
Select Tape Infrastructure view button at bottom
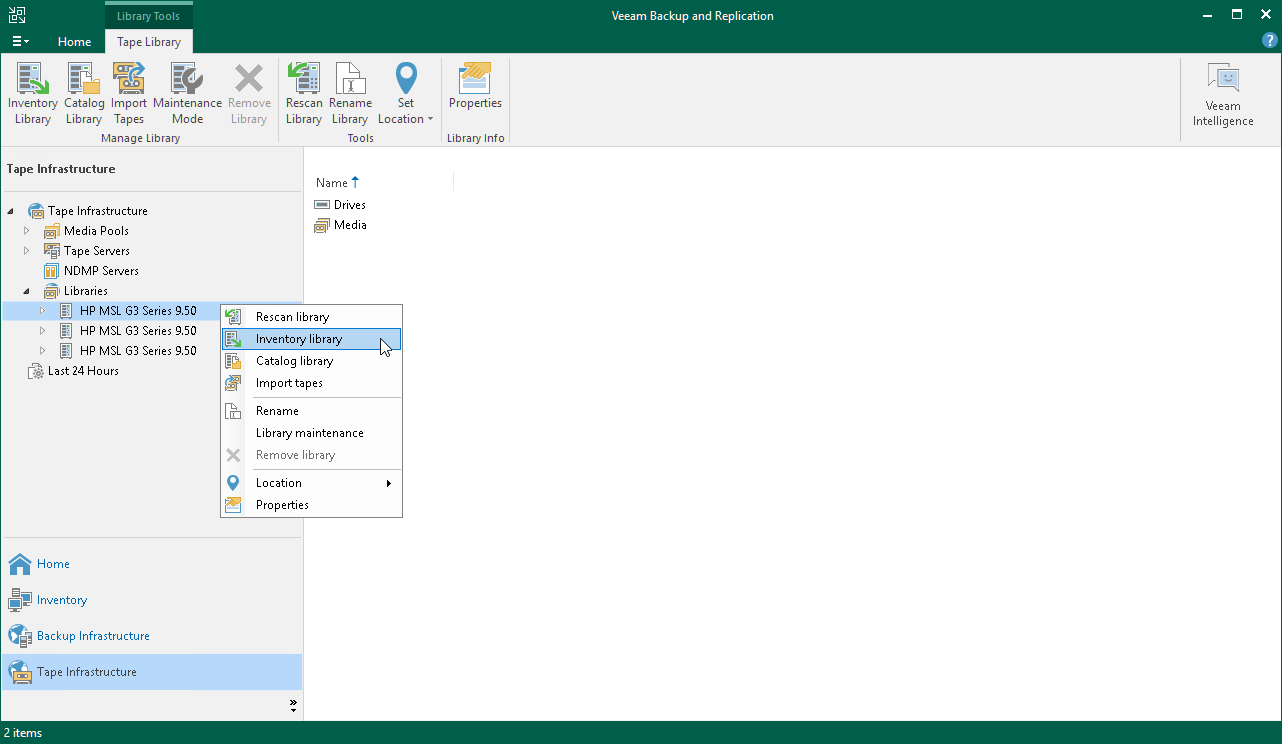[x=151, y=672]
